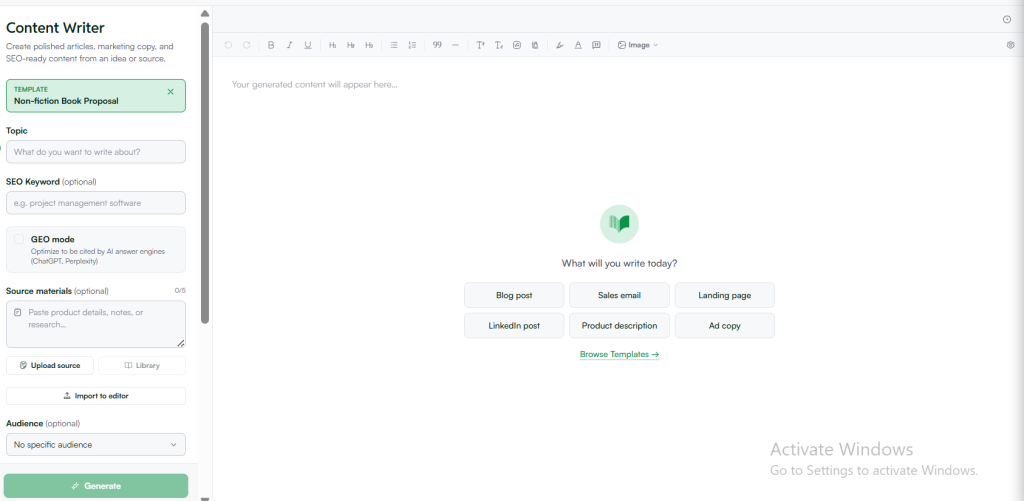Click the Topic input field
Screen dimensions: 1024x501
[96, 152]
